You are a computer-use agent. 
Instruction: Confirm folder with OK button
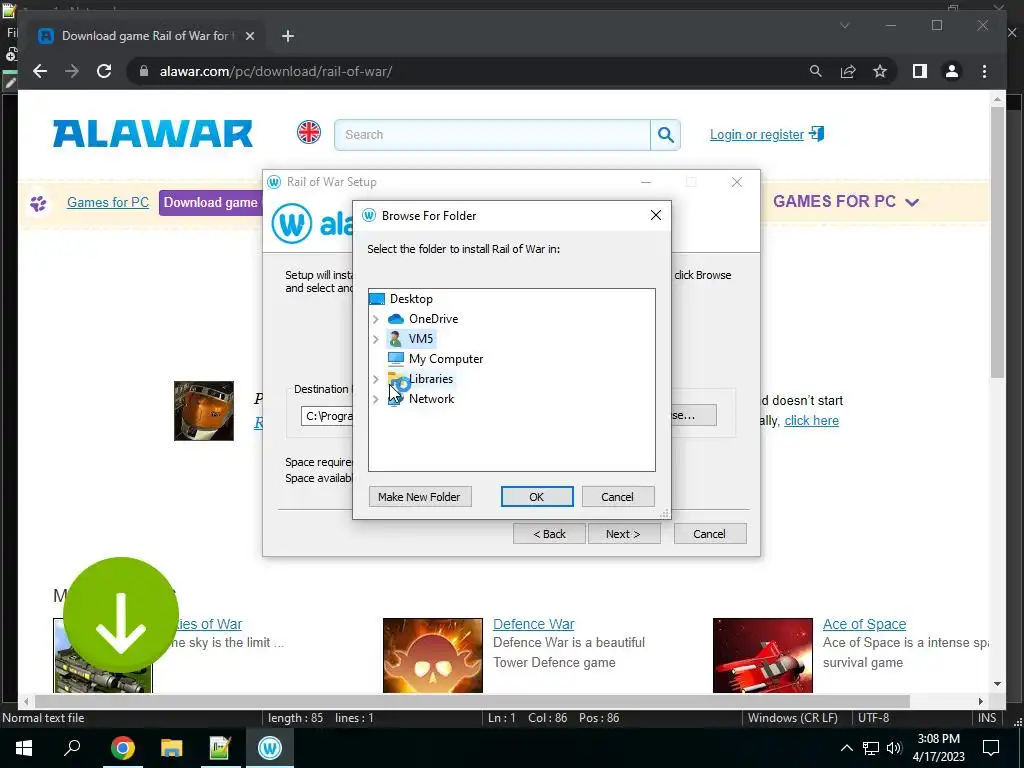[x=537, y=497]
